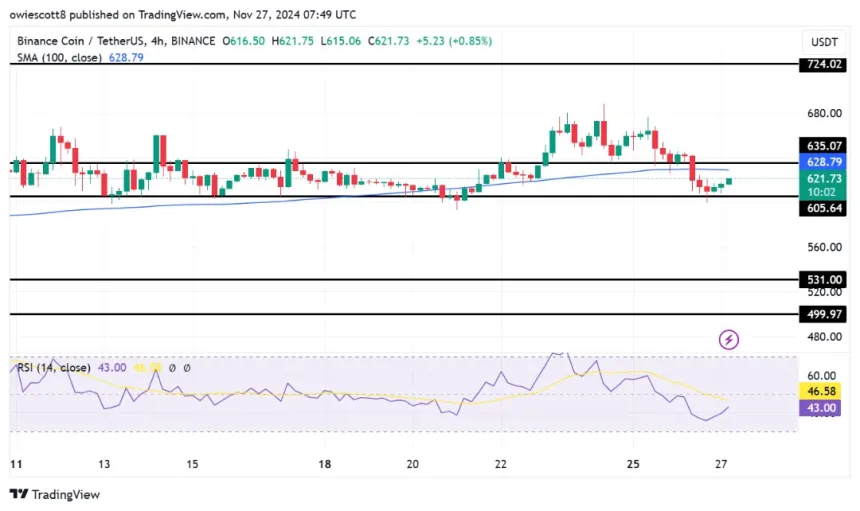The image size is (860, 511).
Task: Click the date 22 on time axis
Action: (x=501, y=465)
